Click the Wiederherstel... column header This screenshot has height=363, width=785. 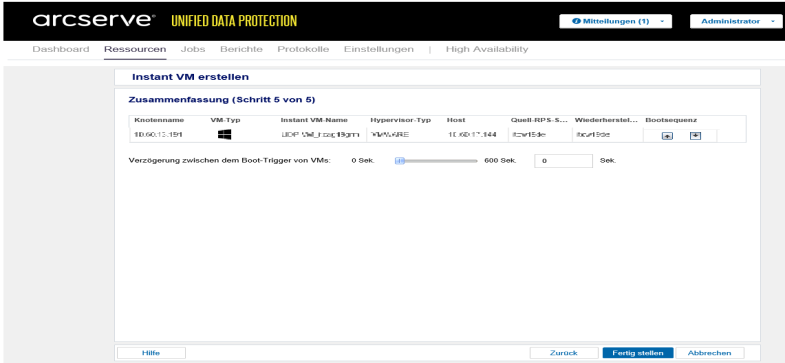tap(607, 120)
